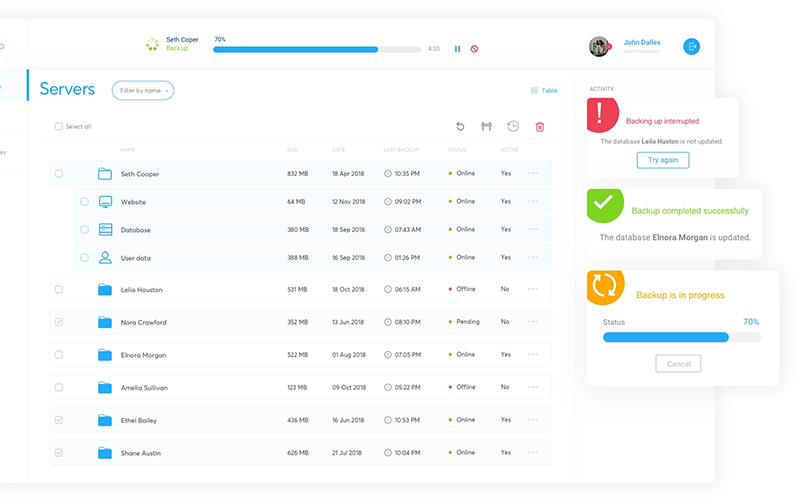Click the blue logout icon button
The image size is (800, 500).
pos(691,46)
